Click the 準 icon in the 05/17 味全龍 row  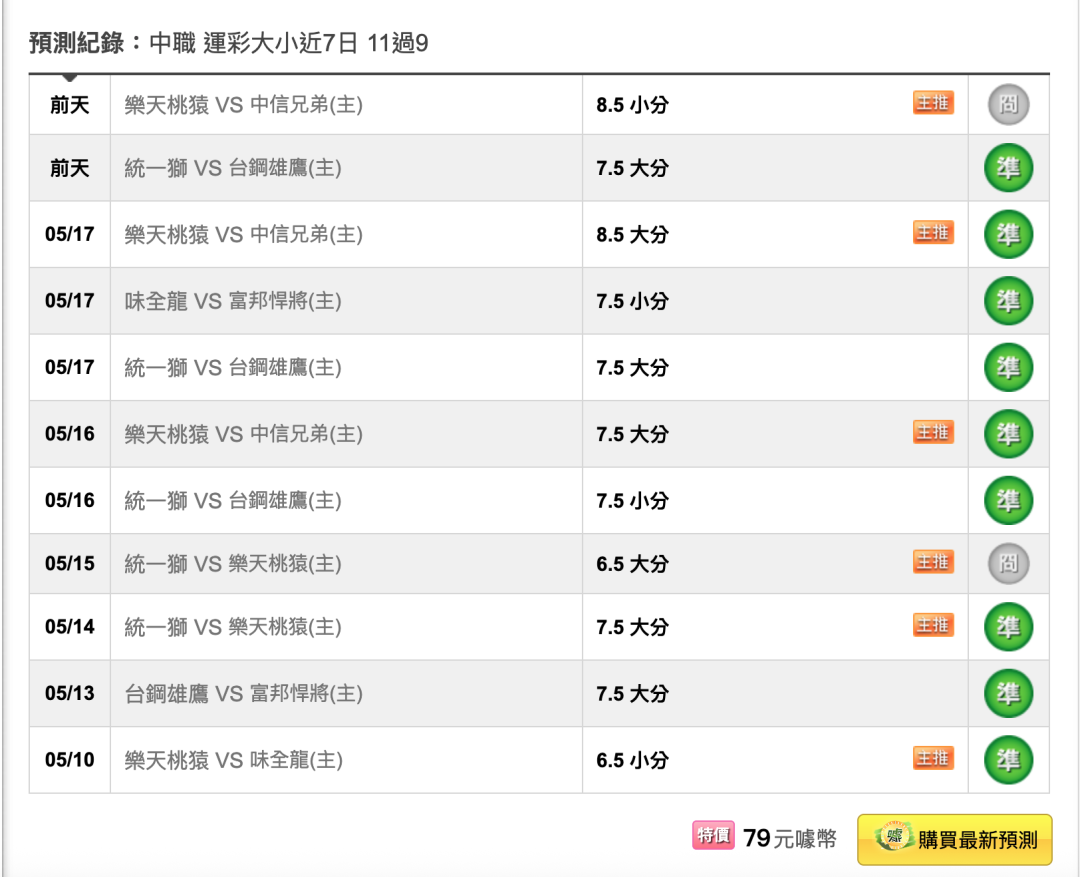[x=1008, y=301]
